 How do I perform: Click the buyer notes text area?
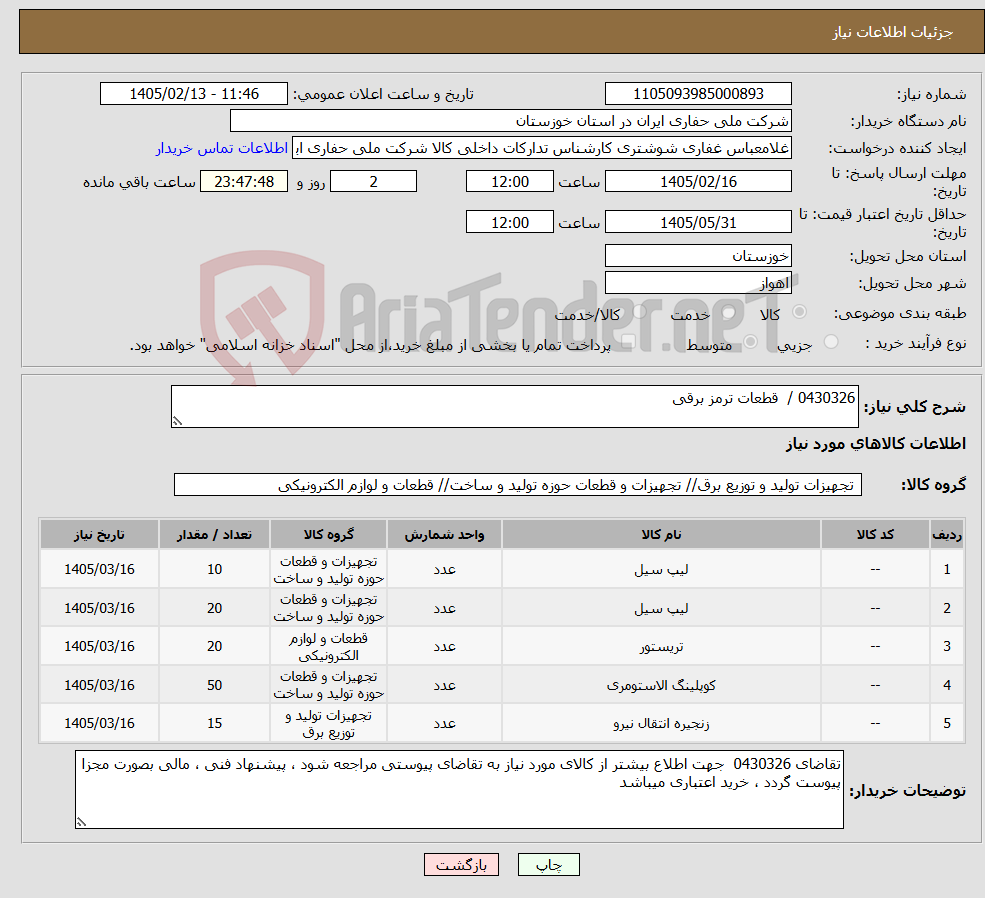[x=459, y=789]
